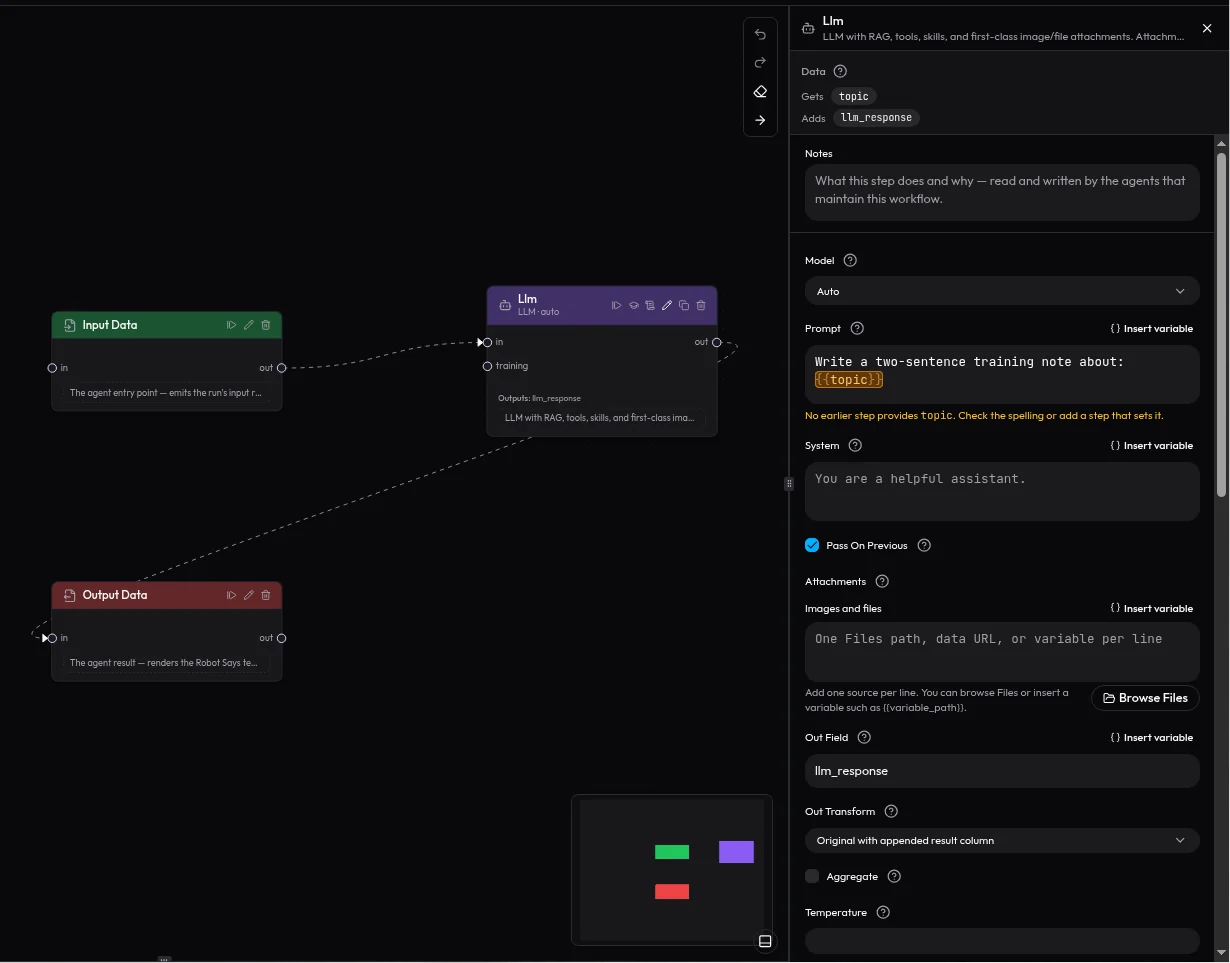
Task: Click help icon next to Model
Action: pyautogui.click(x=850, y=260)
